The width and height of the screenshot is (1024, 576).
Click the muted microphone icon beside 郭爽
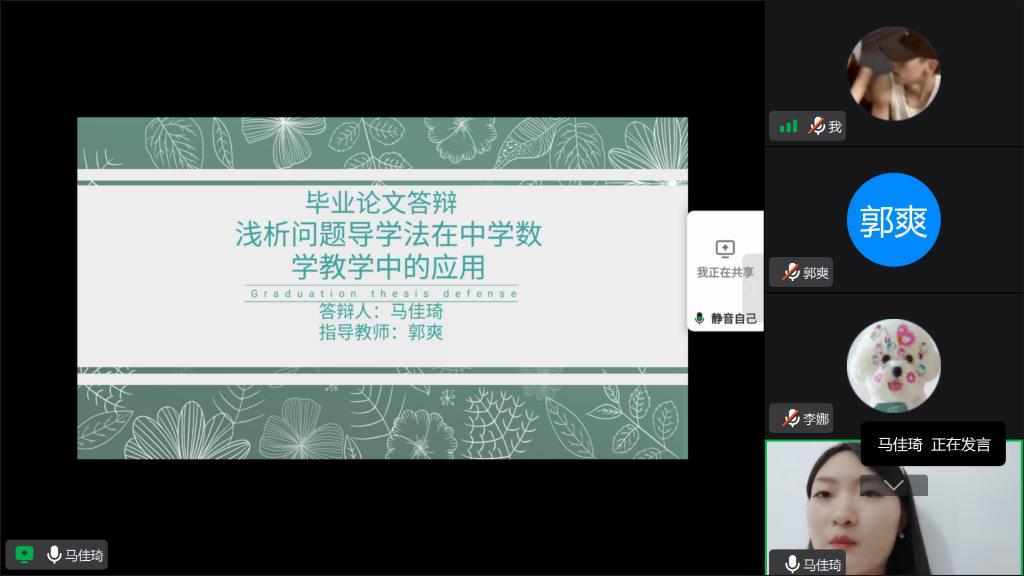(790, 272)
